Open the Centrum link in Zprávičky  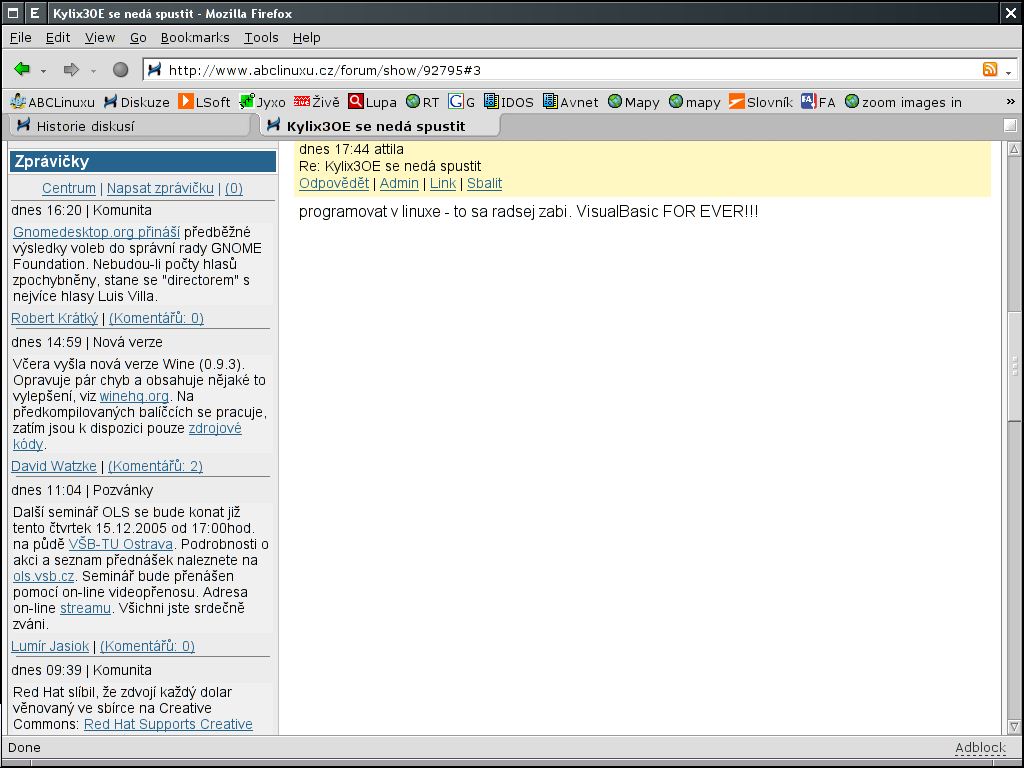tap(69, 188)
